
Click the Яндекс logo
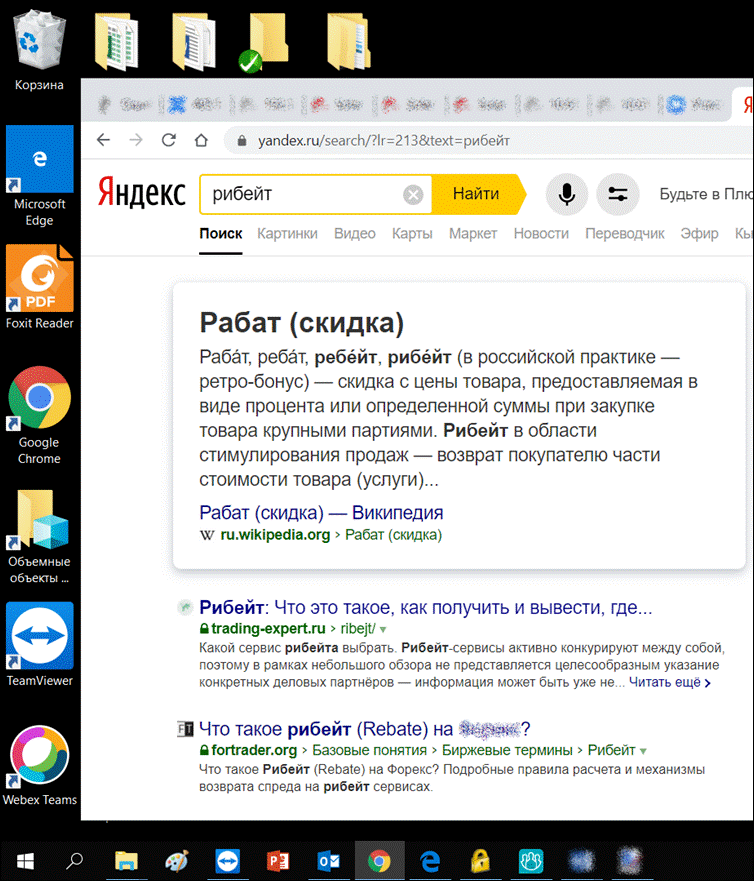point(142,193)
